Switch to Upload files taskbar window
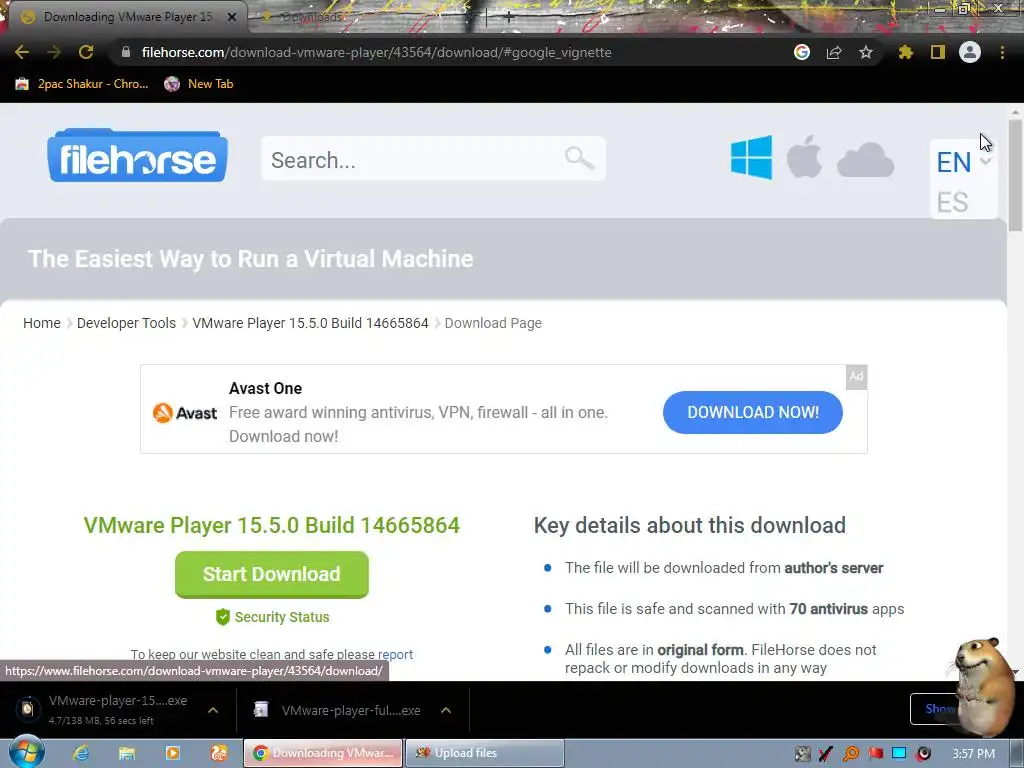This screenshot has width=1024, height=768. click(485, 753)
